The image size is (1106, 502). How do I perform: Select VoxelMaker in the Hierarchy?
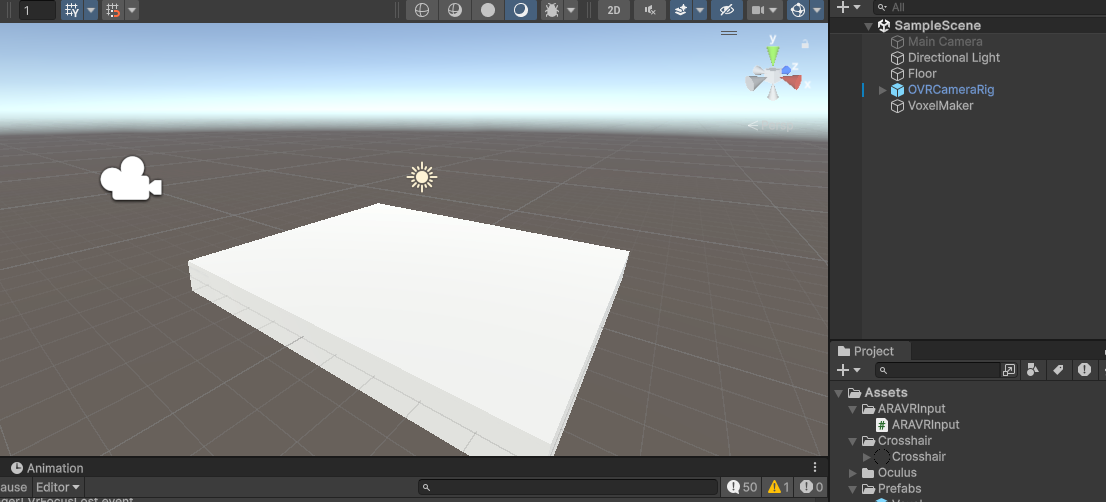[x=940, y=106]
